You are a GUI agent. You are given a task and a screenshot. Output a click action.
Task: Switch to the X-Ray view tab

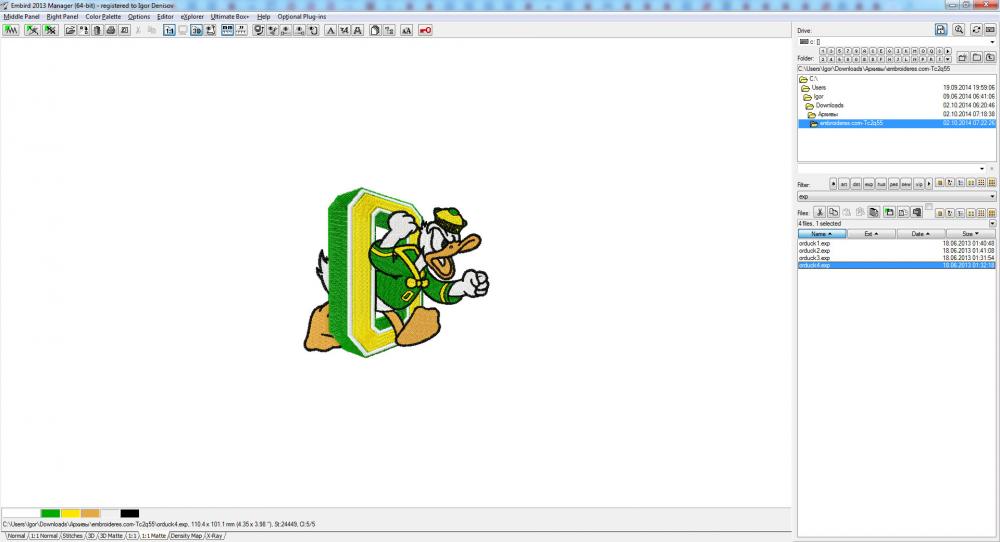(x=214, y=536)
